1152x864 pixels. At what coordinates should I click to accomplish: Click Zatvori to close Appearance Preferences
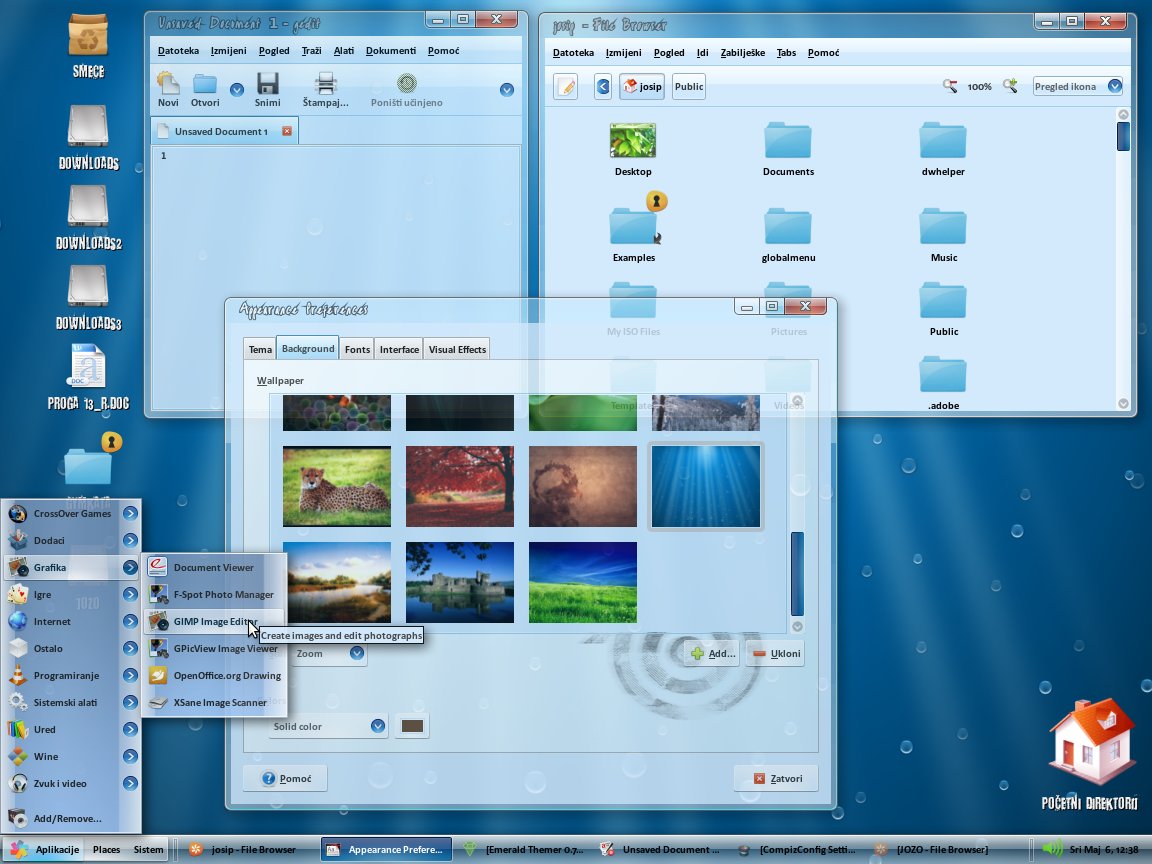pos(777,778)
